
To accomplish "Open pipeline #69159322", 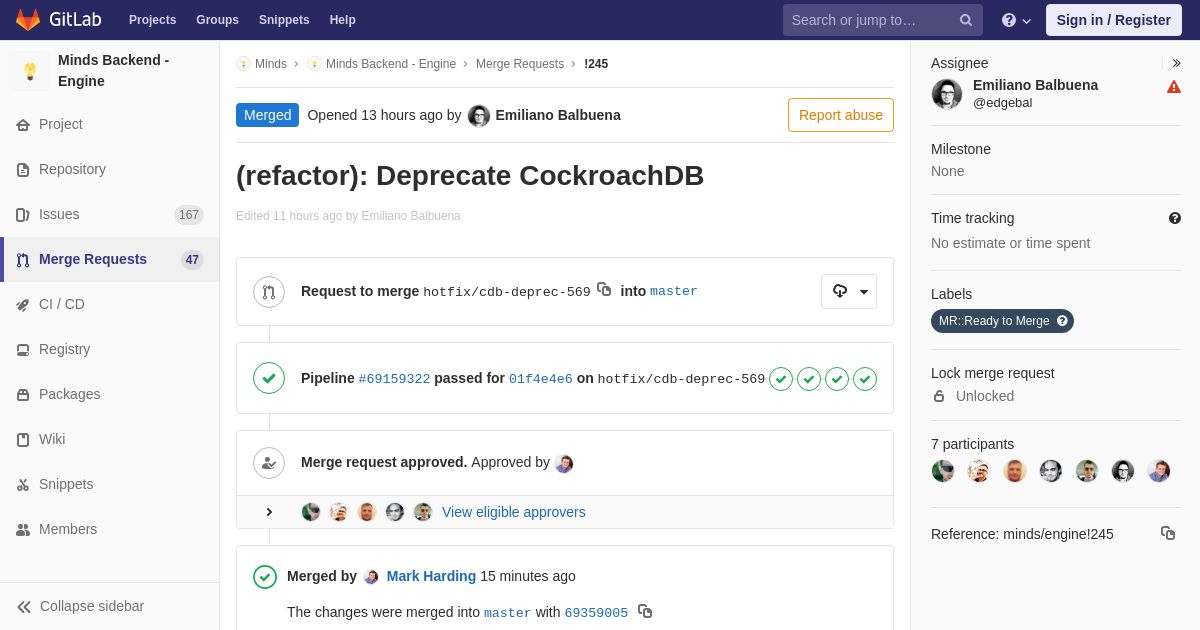I will tap(394, 379).
